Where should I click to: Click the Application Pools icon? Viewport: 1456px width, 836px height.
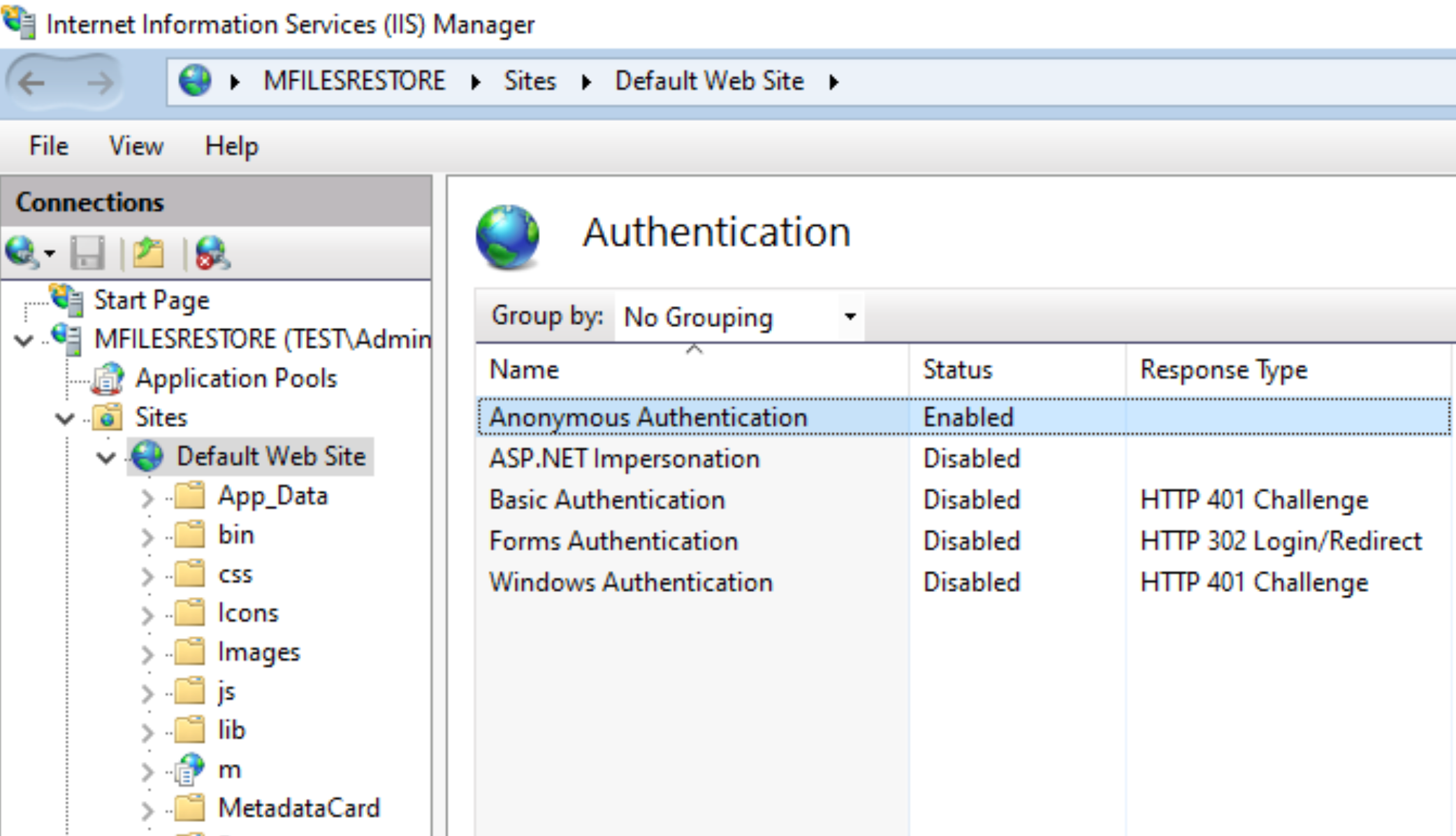click(108, 378)
